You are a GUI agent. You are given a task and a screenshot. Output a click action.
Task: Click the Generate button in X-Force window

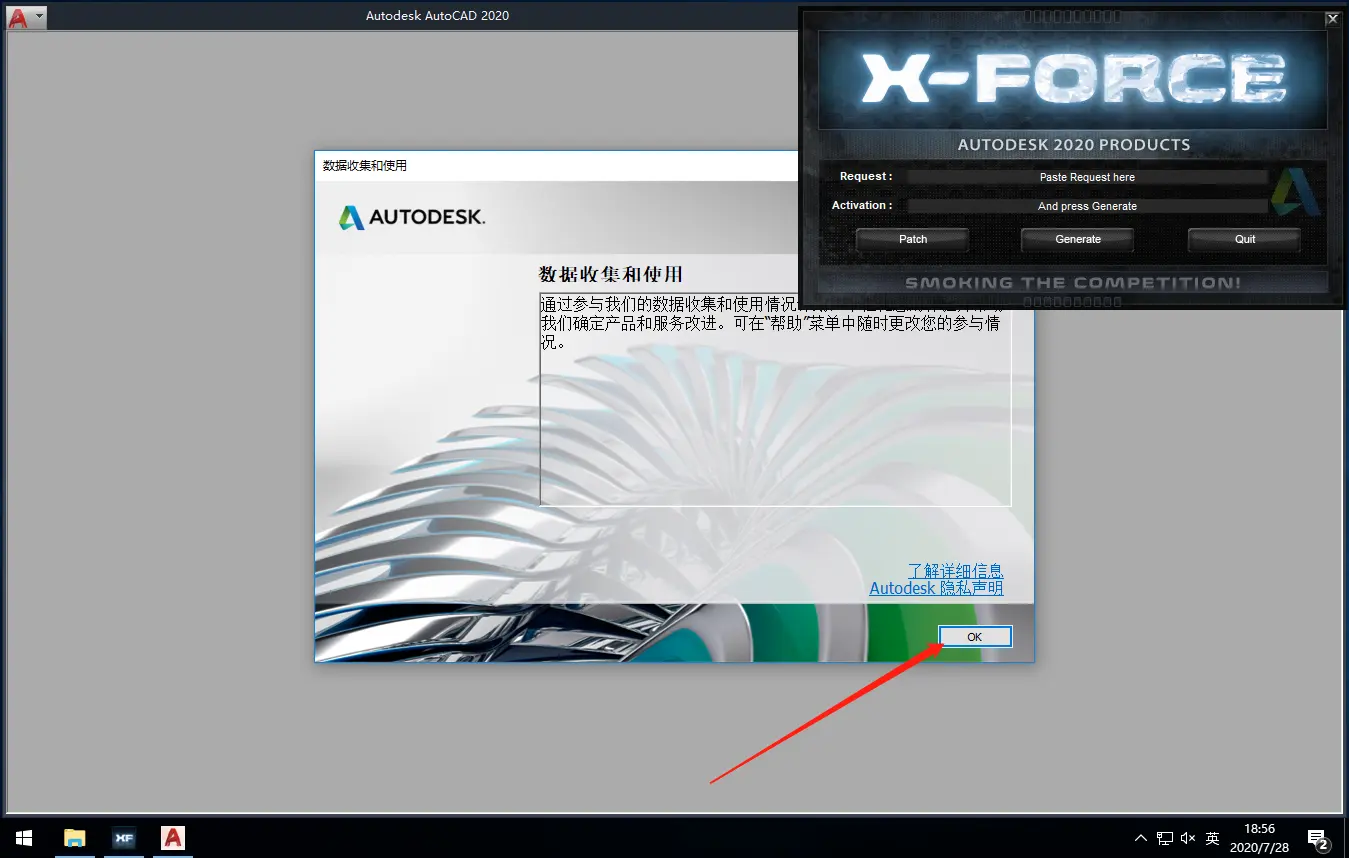[x=1078, y=240]
